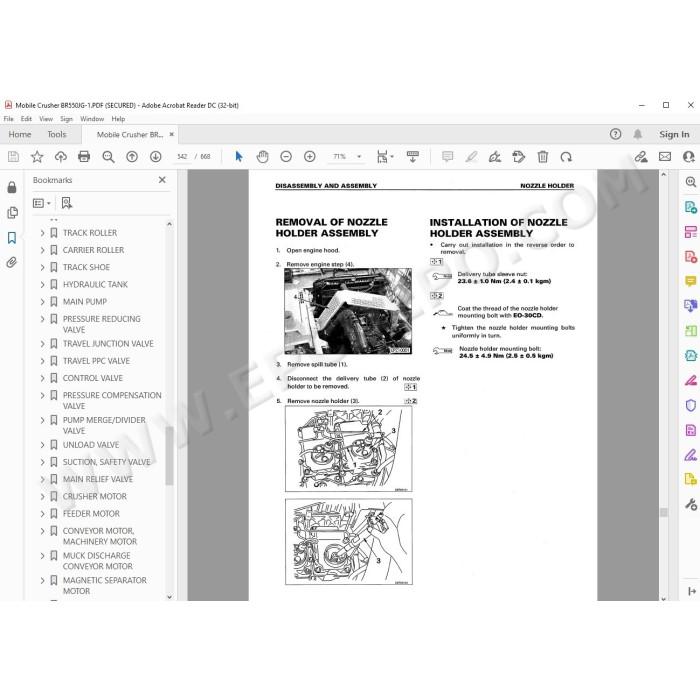Enable scrolling mode with the keyboard-arrow icon
Viewport: 700px width, 700px height.
412,157
